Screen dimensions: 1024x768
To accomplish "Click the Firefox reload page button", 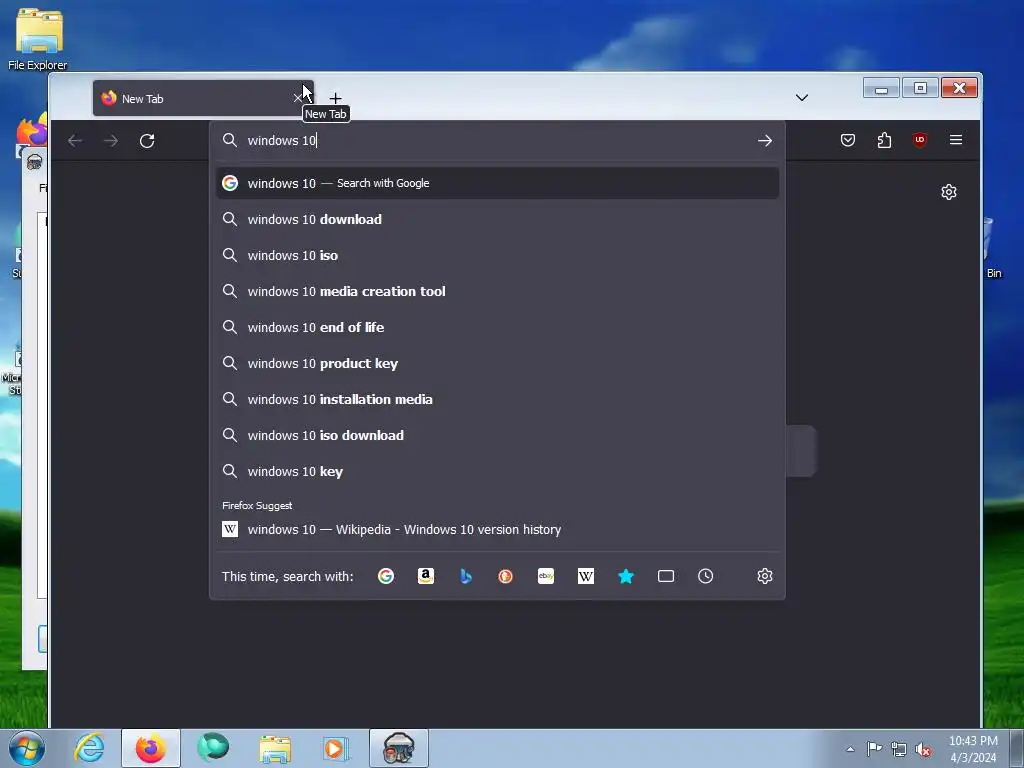I will [x=147, y=140].
